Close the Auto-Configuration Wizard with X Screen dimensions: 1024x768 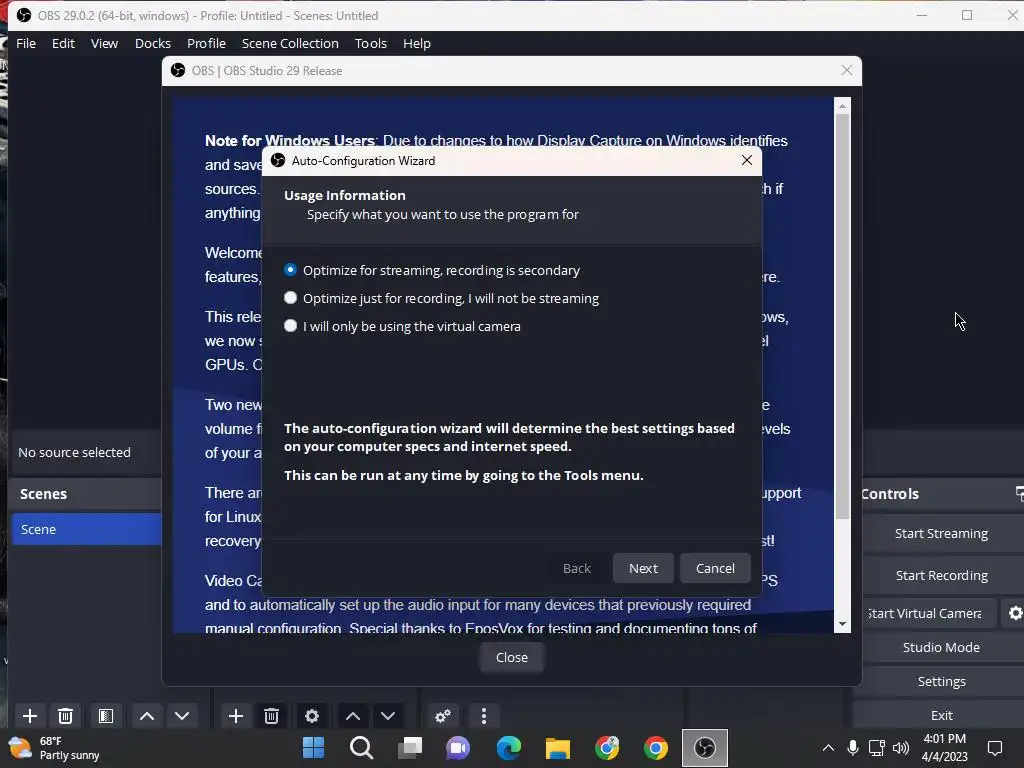click(747, 160)
